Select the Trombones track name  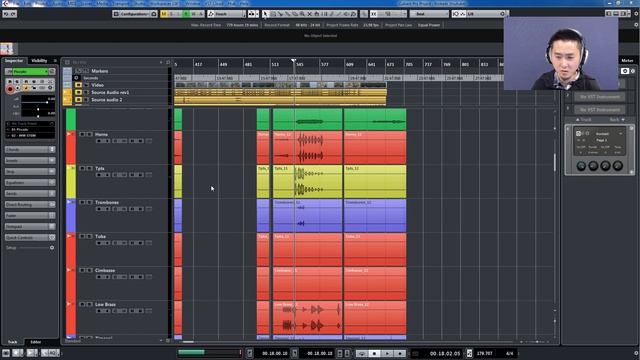107,202
